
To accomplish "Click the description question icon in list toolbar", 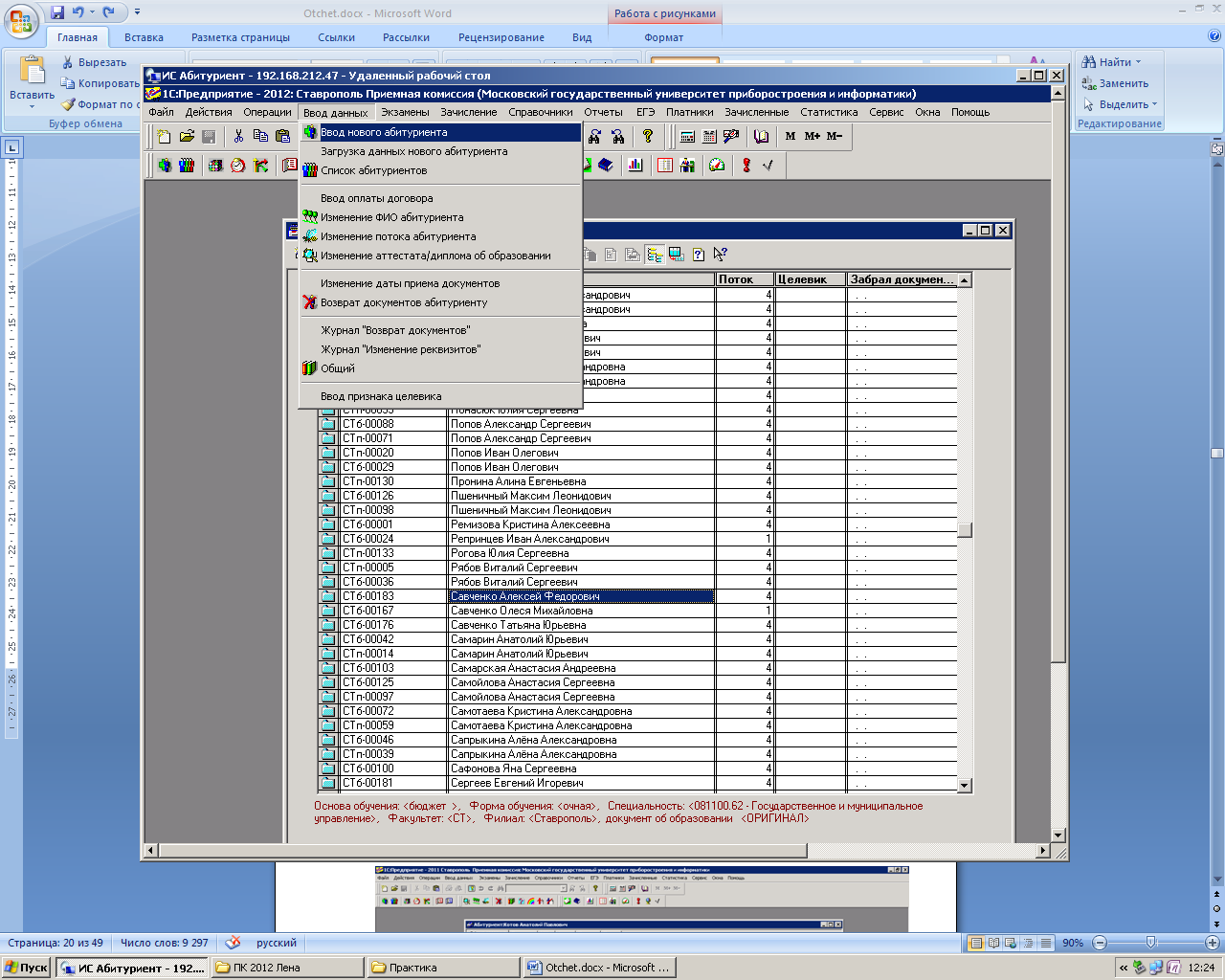I will pos(698,255).
